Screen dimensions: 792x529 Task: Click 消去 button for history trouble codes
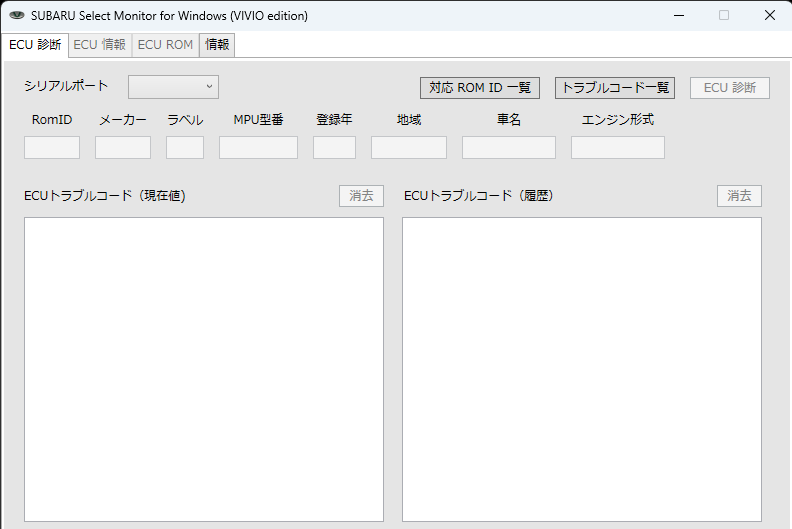tap(739, 196)
